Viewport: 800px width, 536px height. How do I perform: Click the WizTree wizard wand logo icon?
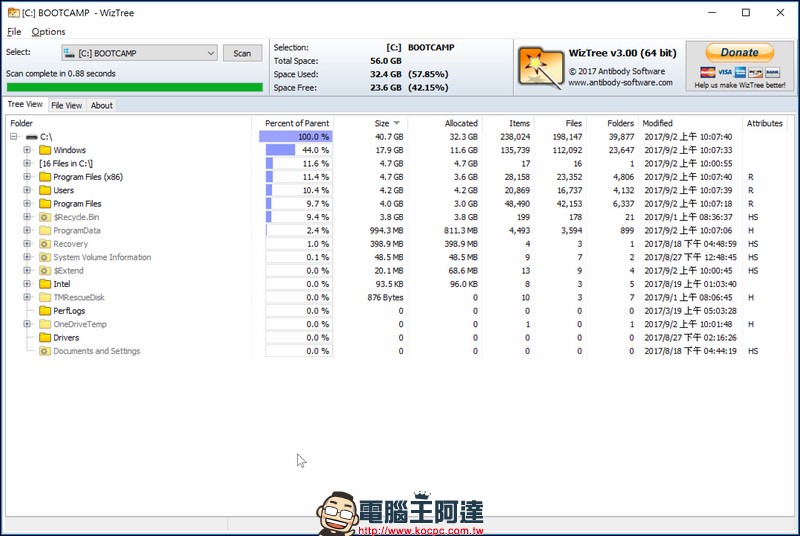pos(540,67)
